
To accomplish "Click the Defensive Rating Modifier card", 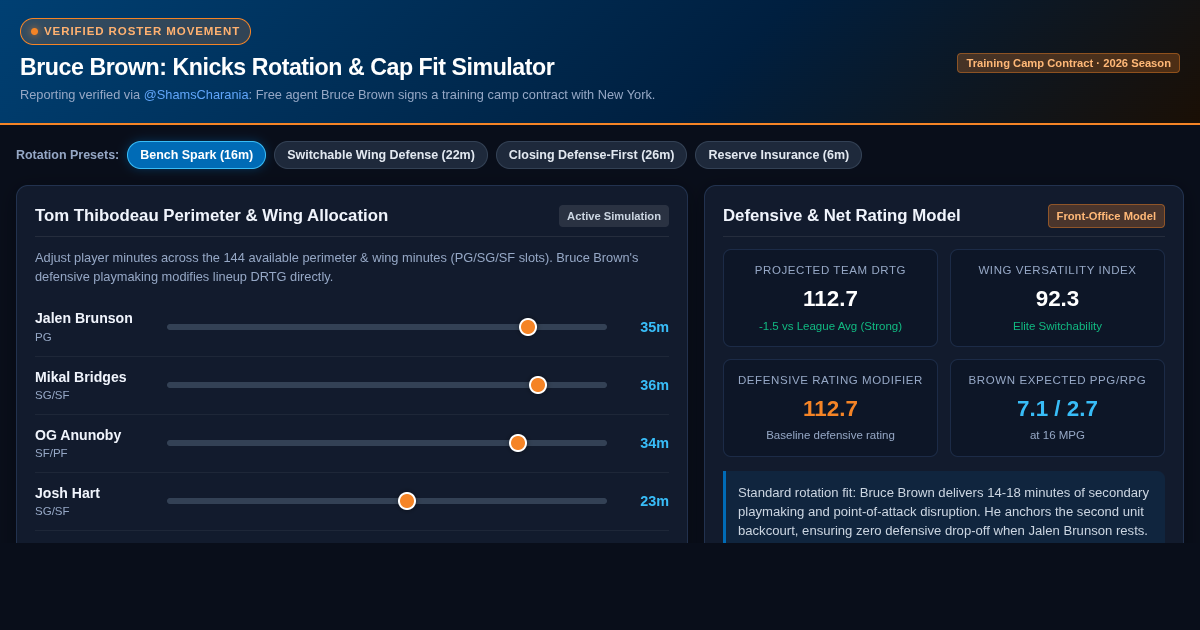I will coord(830,408).
